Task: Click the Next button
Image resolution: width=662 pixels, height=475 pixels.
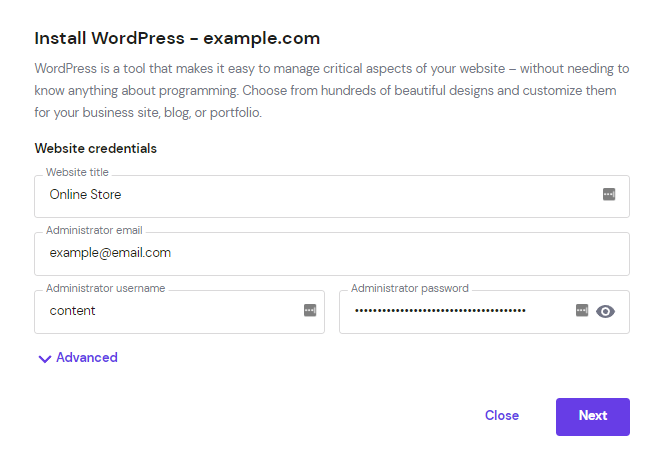Action: tap(593, 417)
